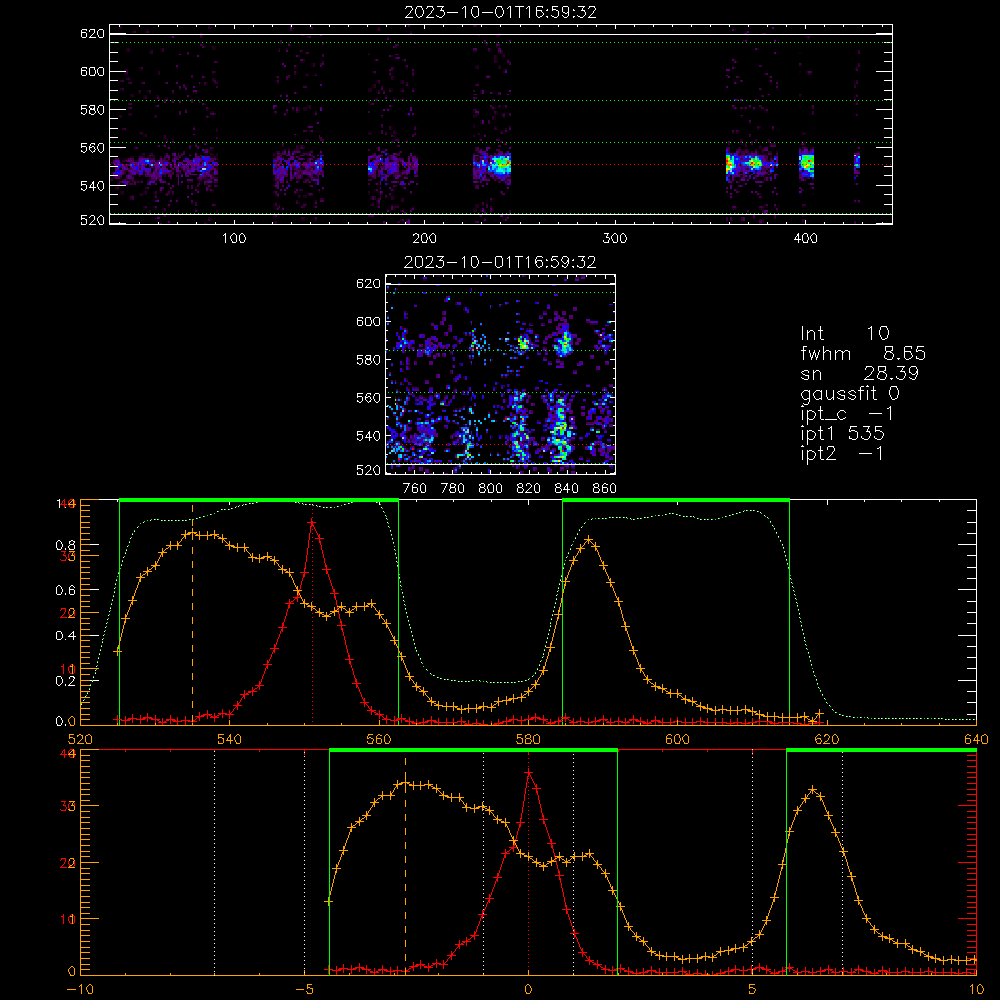Click x-axis label 100 on top spectrogram
Image resolution: width=1000 pixels, height=1000 pixels.
click(x=234, y=239)
